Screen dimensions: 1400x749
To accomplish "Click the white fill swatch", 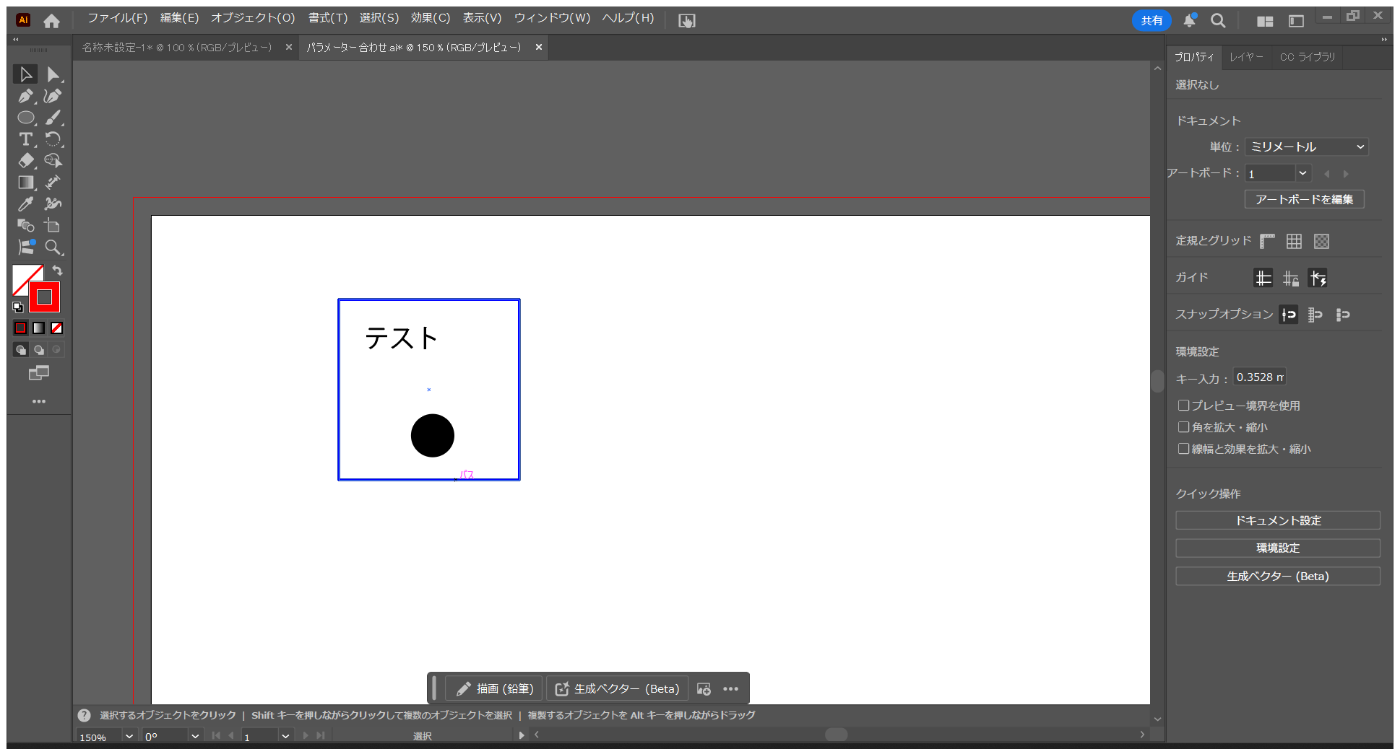I will tap(23, 276).
